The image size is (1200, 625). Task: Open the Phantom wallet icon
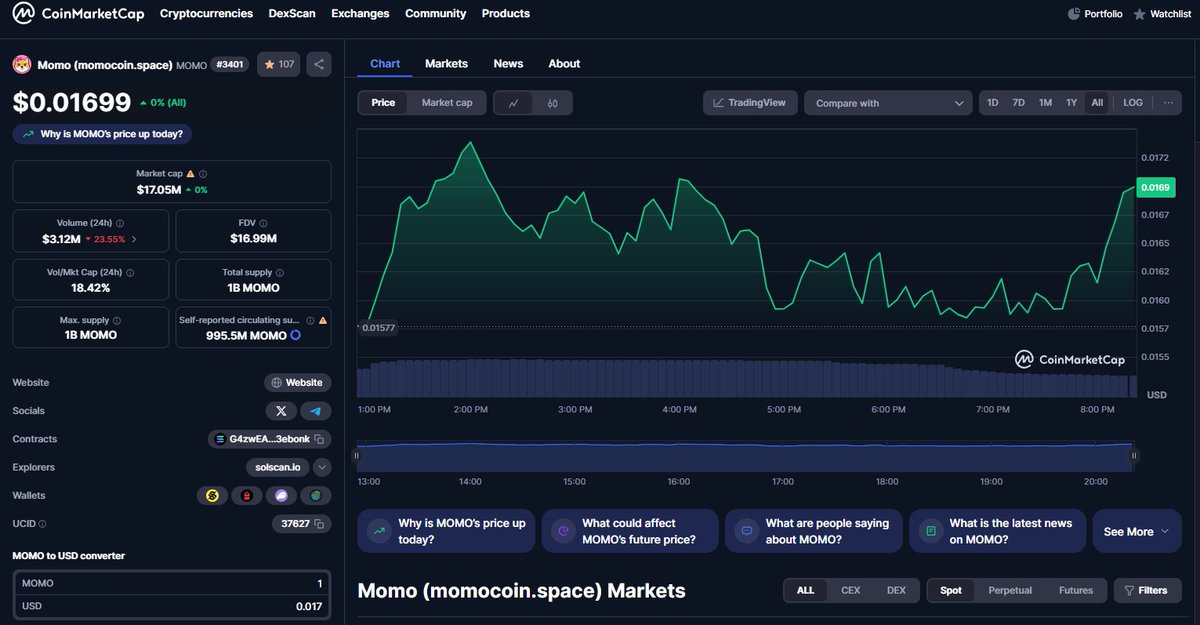(x=281, y=495)
